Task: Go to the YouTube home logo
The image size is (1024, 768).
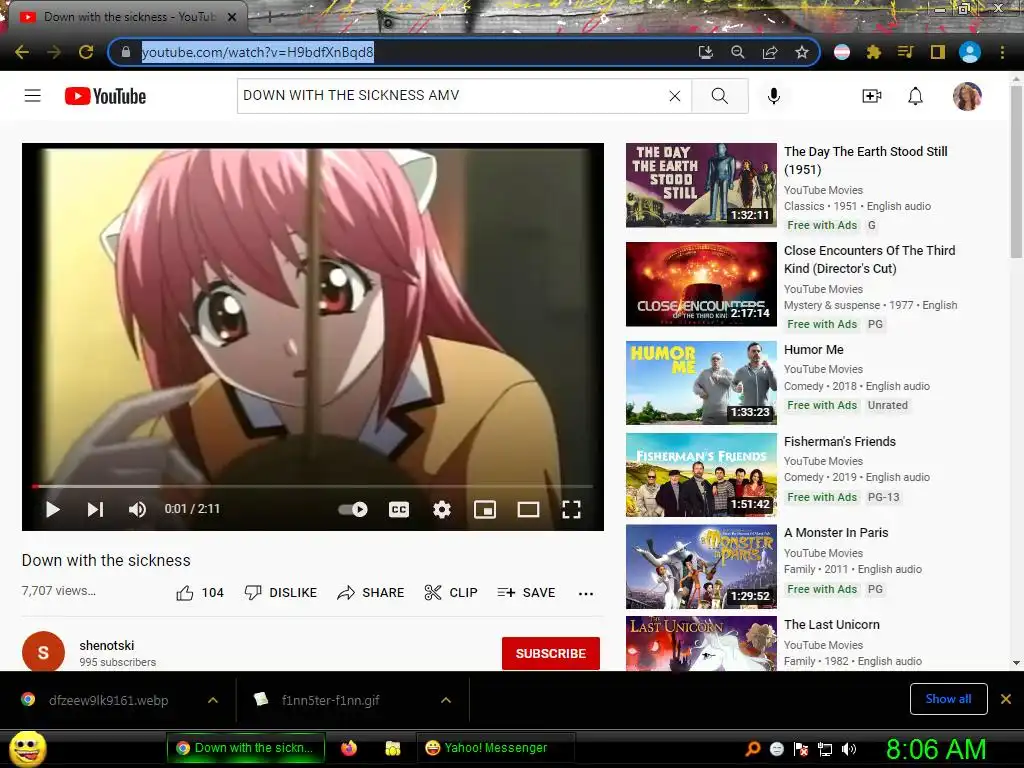Action: [x=105, y=96]
